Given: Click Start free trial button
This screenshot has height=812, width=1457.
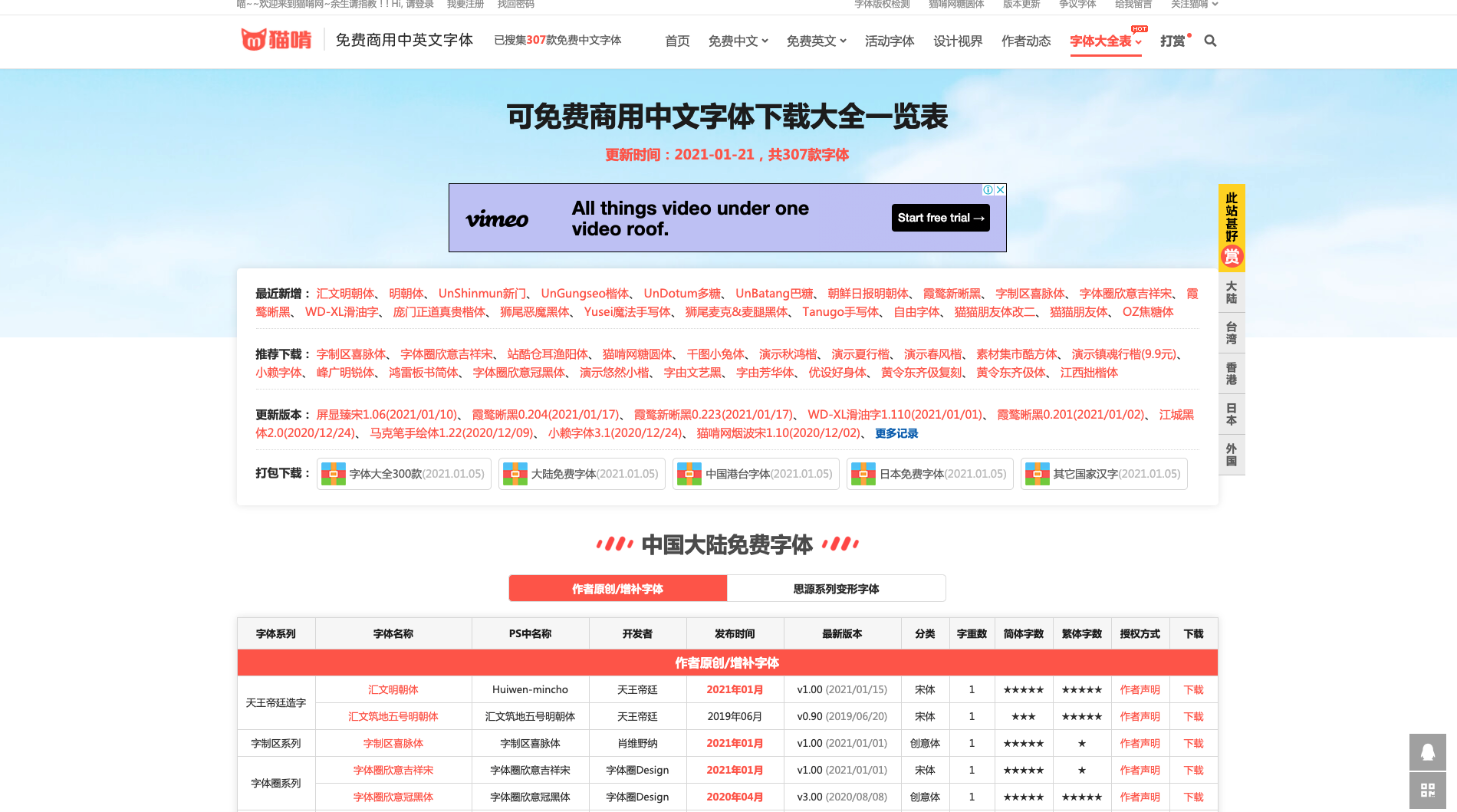Looking at the screenshot, I should coord(940,218).
